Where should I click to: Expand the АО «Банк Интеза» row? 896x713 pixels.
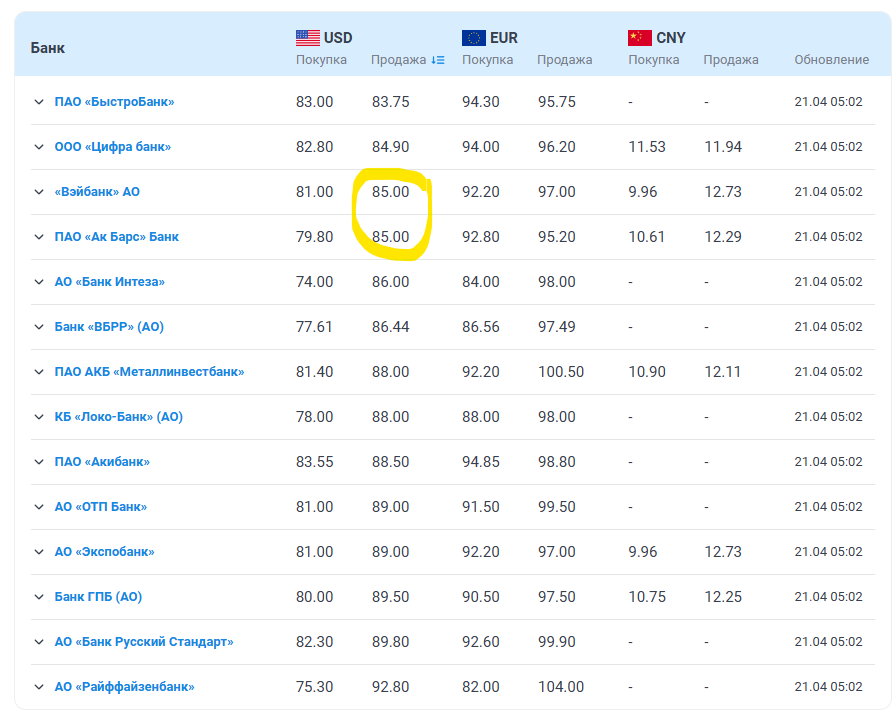click(x=39, y=282)
